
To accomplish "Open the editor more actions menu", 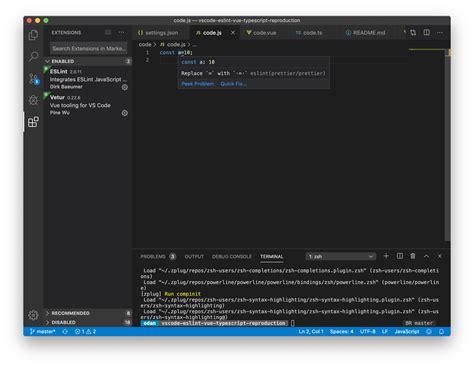I will pos(440,33).
